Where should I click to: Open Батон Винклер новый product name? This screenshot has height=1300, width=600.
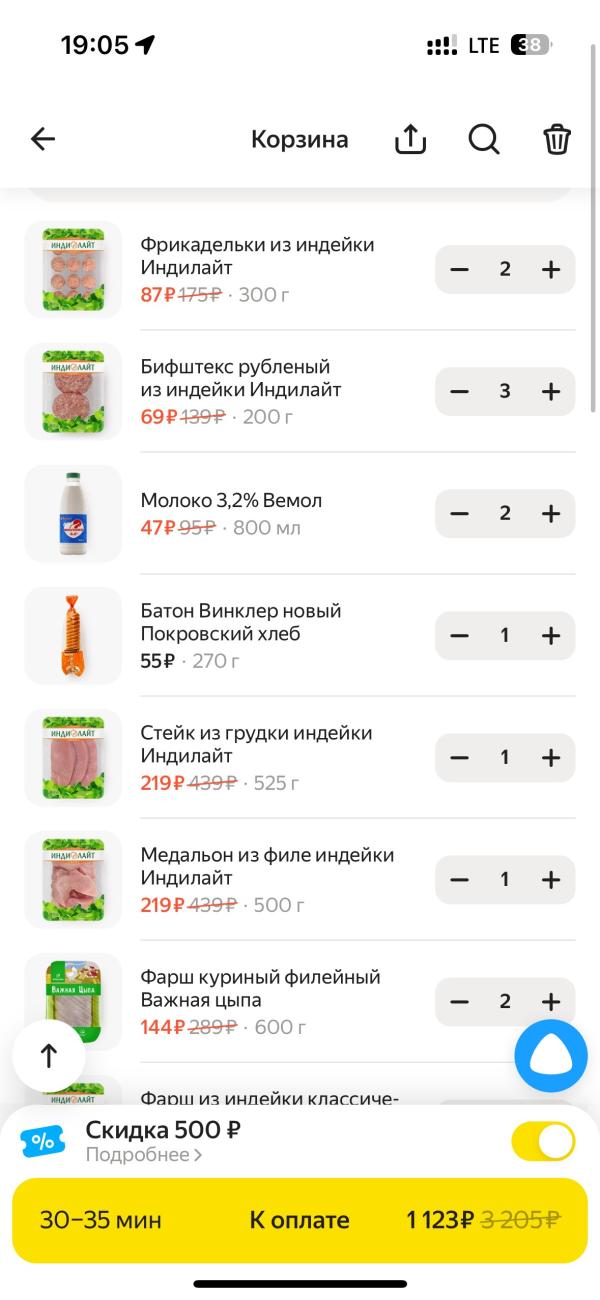pos(240,622)
